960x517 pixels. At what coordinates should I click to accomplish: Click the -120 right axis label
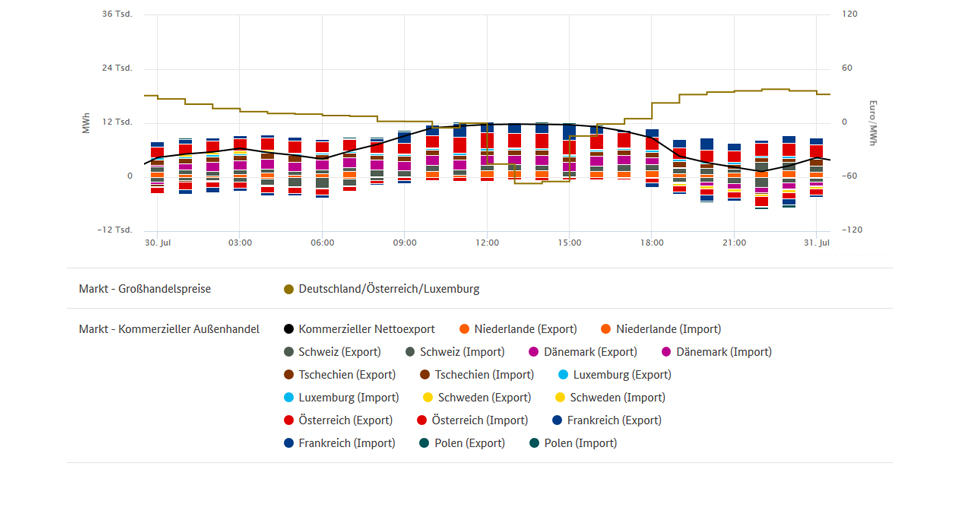coord(852,230)
